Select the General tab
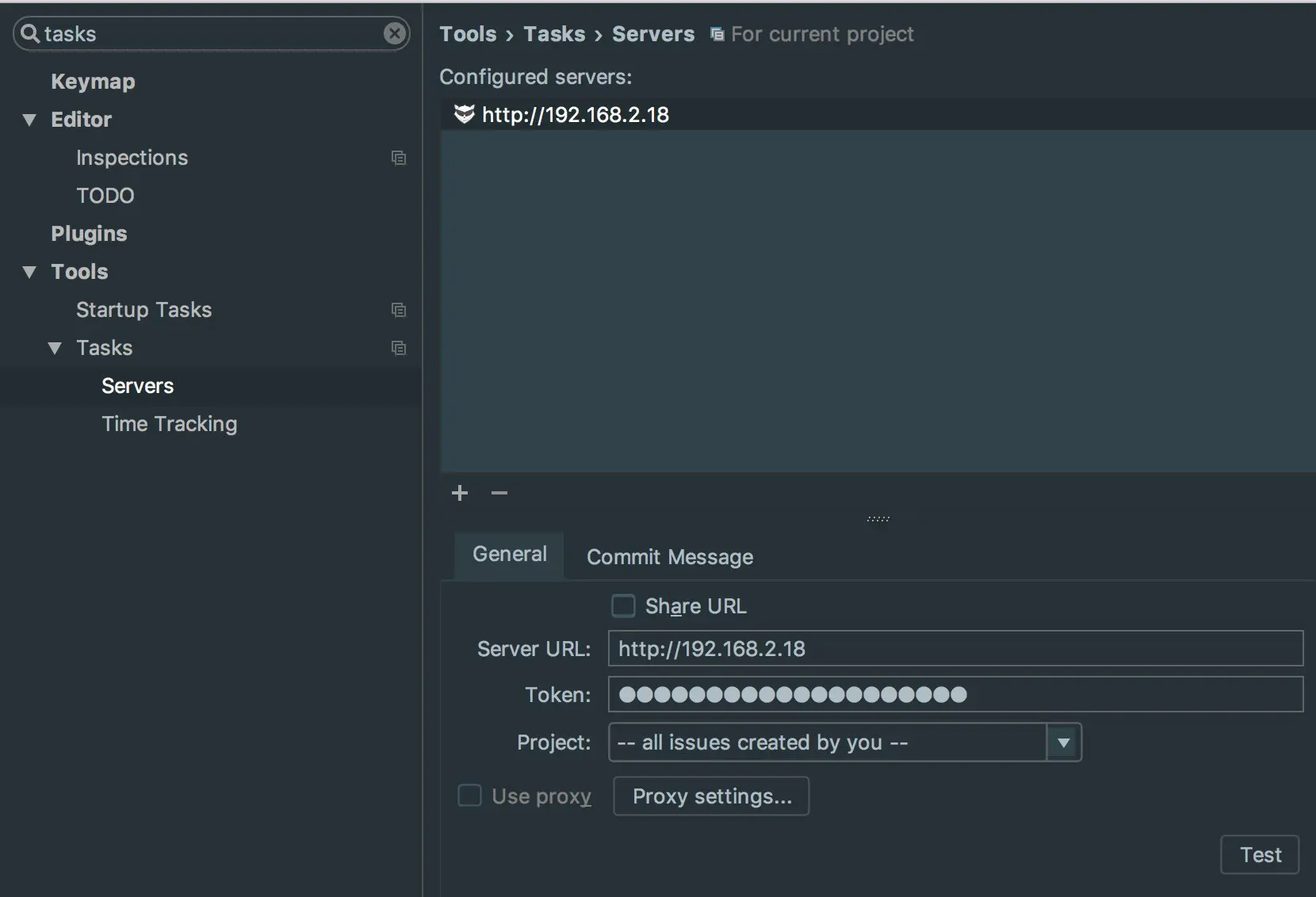 pyautogui.click(x=509, y=555)
